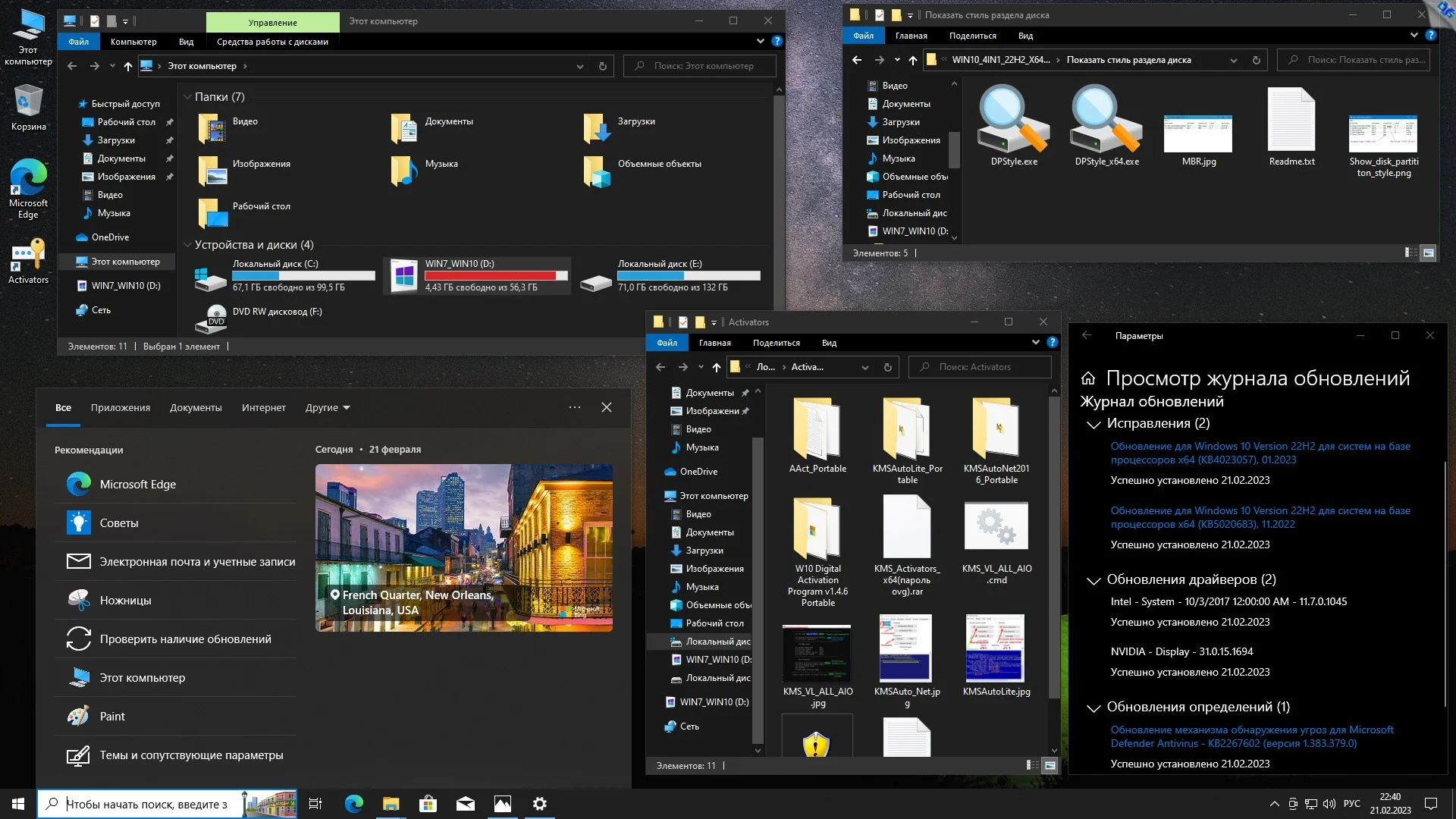Open Компьютер ribbon tab
Viewport: 1456px width, 819px height.
133,42
